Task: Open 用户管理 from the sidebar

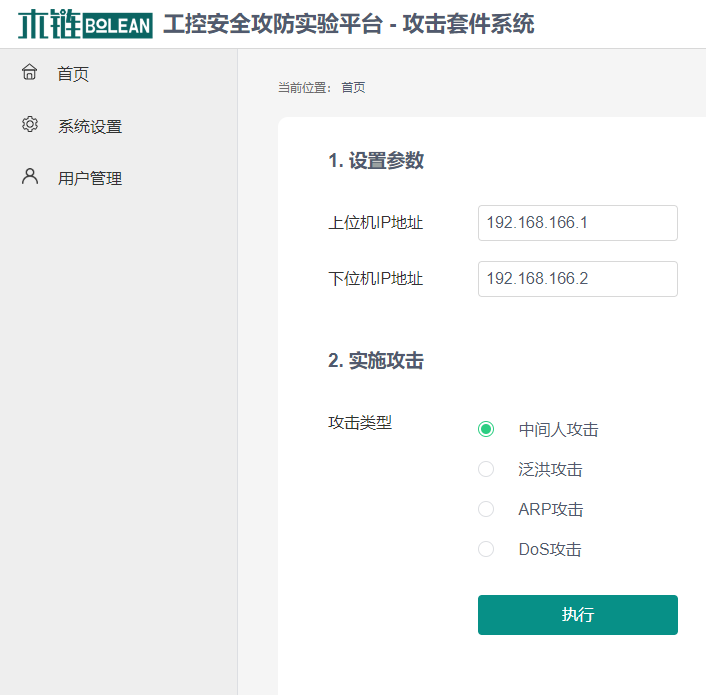Action: (x=90, y=178)
